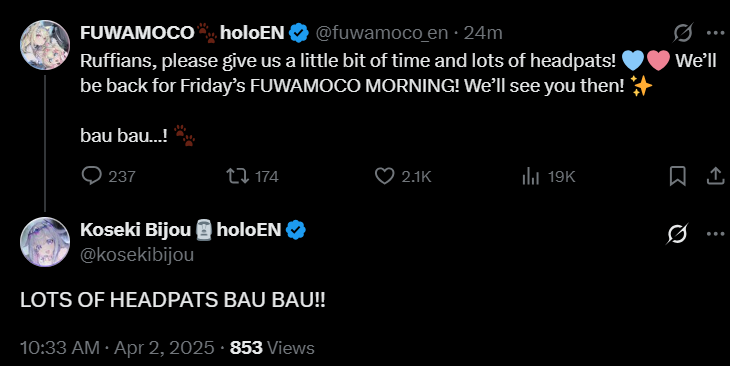
Task: Retweet the FUWAMOCO post
Action: 252,176
